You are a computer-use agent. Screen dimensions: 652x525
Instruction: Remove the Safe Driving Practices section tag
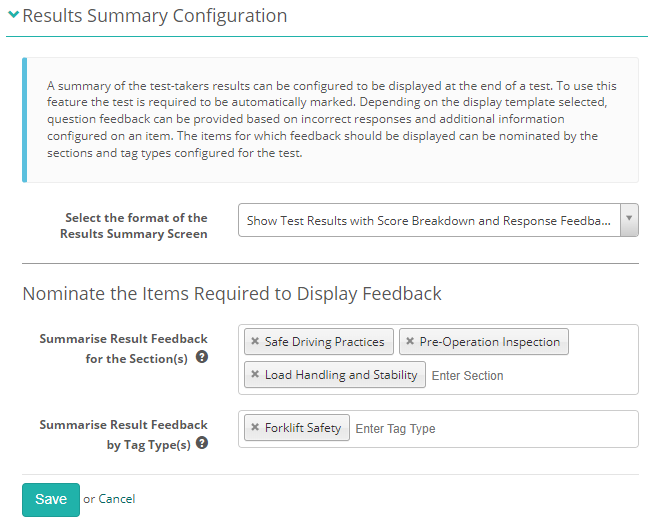click(x=255, y=342)
